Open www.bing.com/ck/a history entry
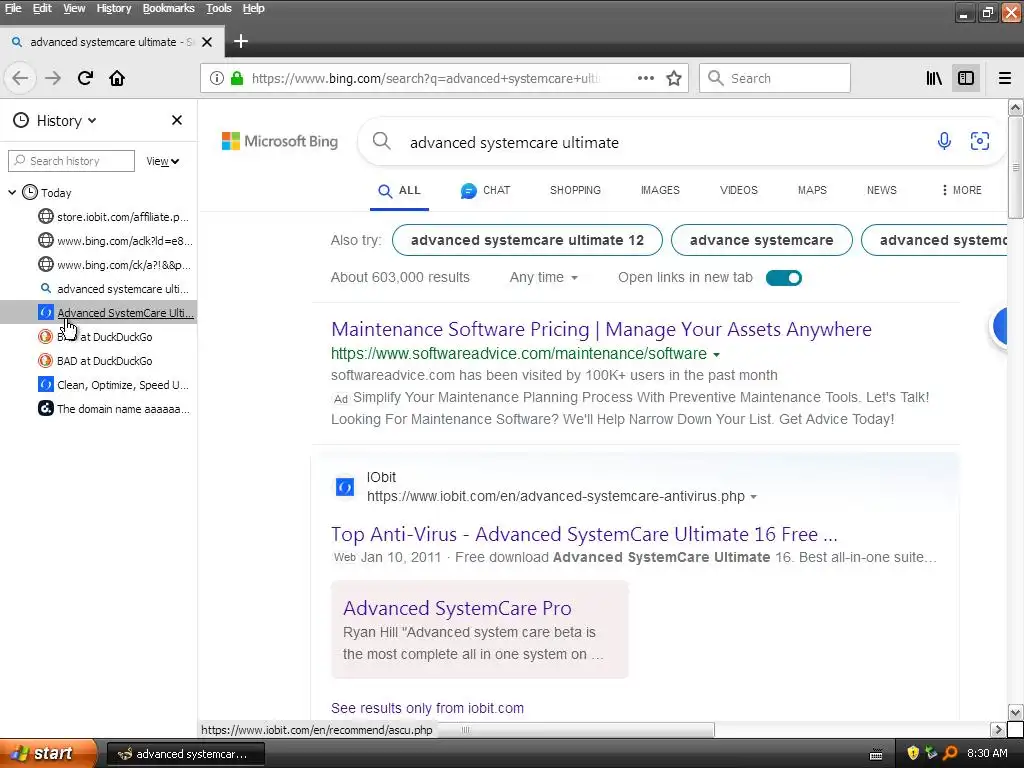 (x=114, y=265)
